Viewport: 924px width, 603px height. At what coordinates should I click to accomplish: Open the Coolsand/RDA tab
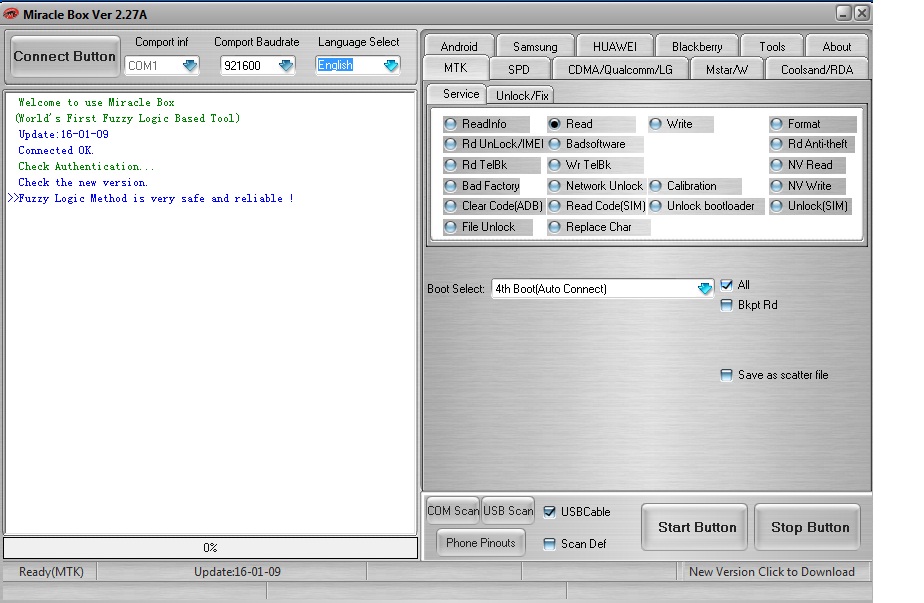point(817,70)
